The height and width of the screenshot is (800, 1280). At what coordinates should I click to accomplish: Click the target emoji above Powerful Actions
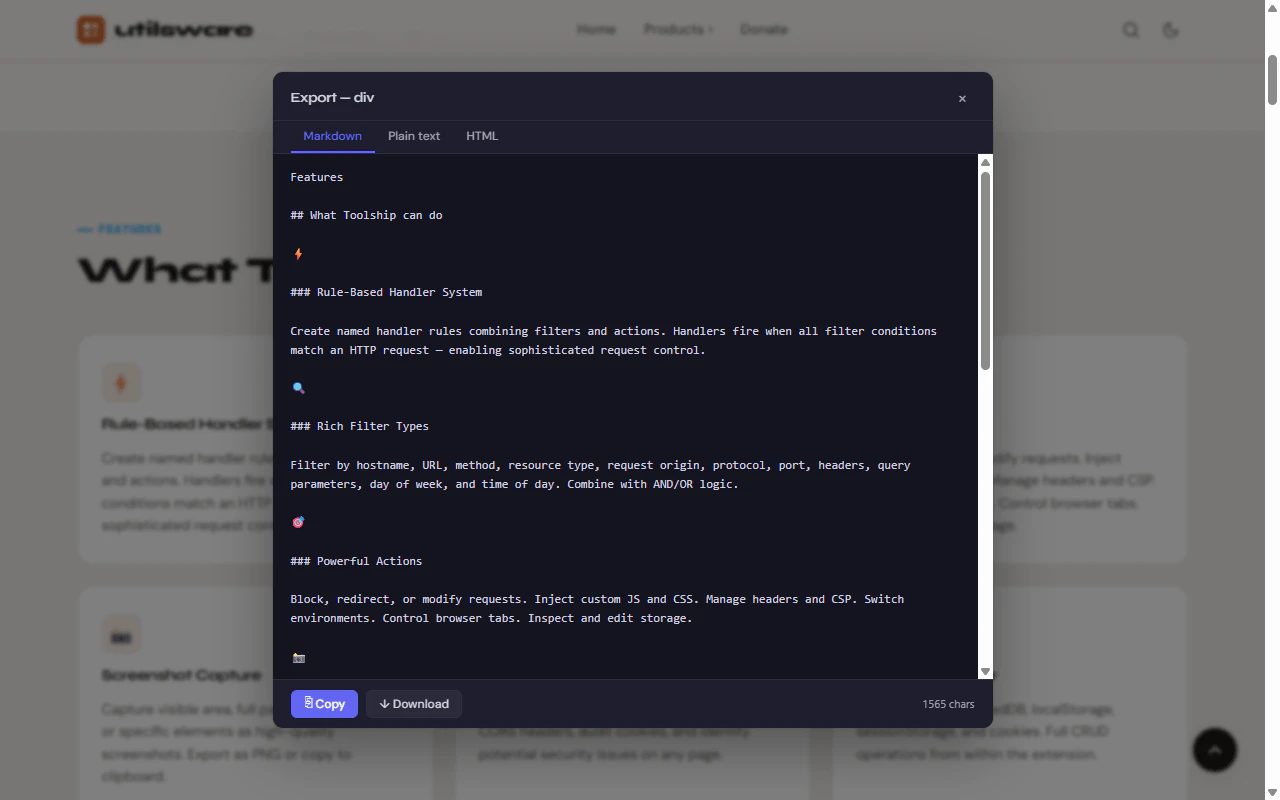point(298,522)
